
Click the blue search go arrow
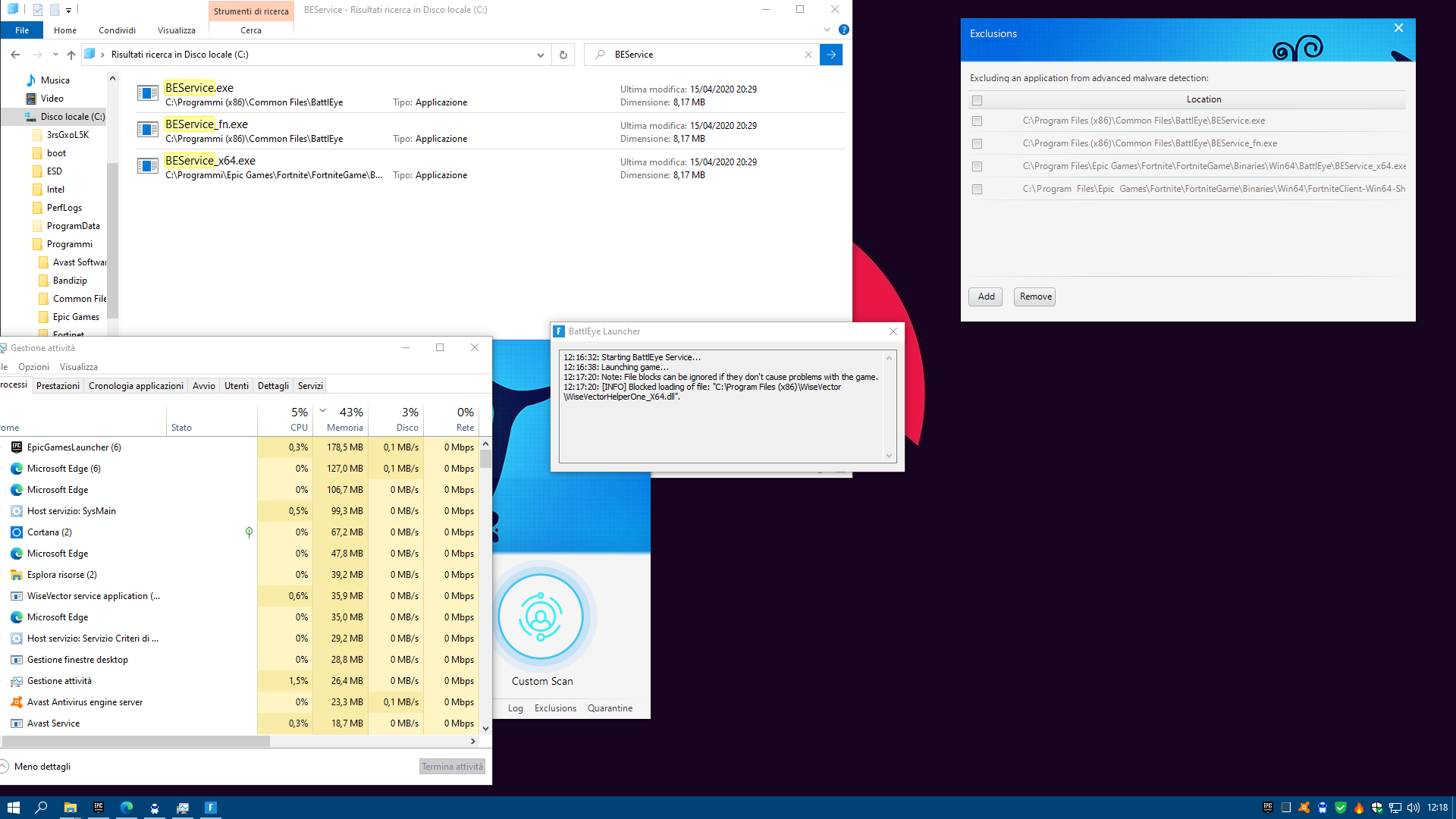(831, 55)
